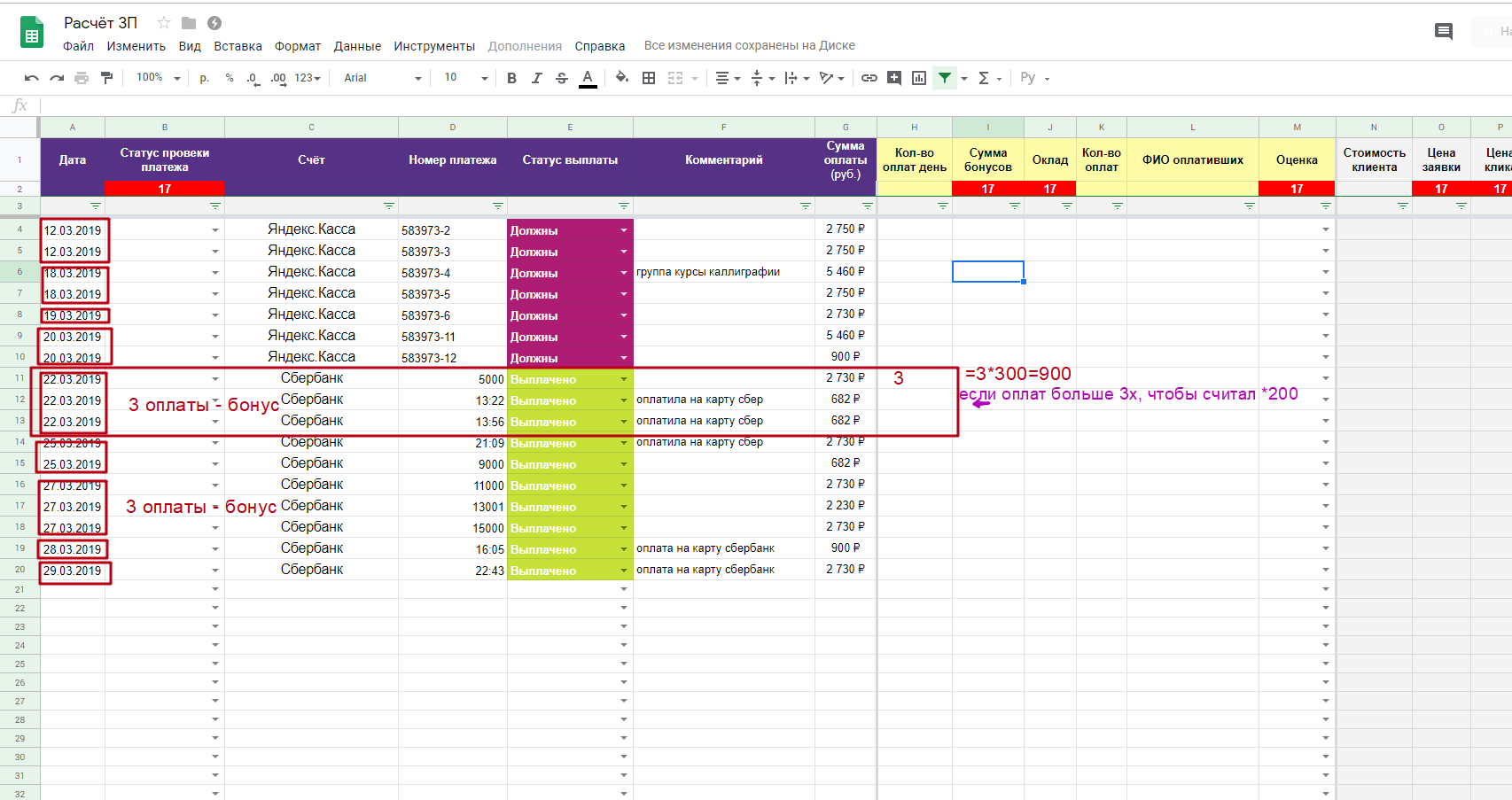Image resolution: width=1512 pixels, height=800 pixels.
Task: Insert a comment from toolbar
Action: pos(894,78)
